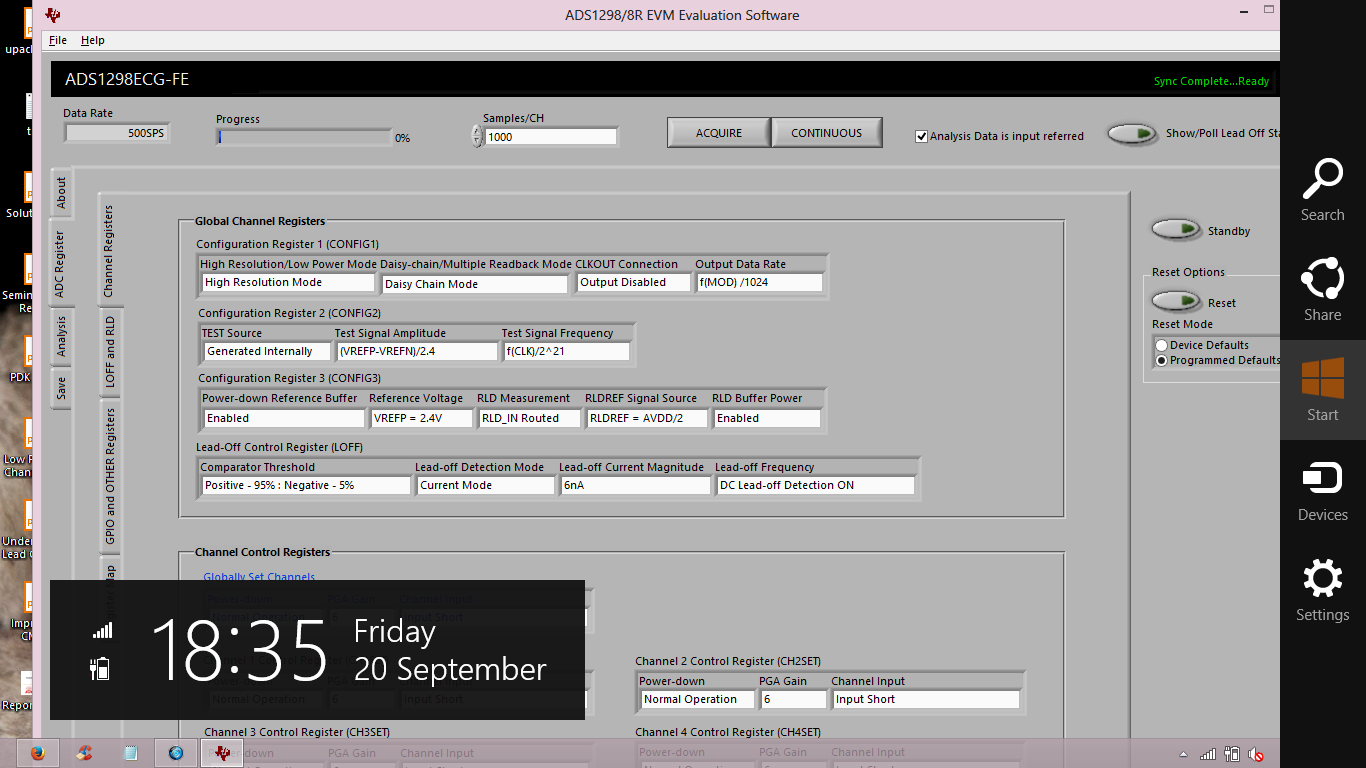This screenshot has height=768, width=1366.
Task: Open the CLKOUT Connection dropdown
Action: click(633, 282)
